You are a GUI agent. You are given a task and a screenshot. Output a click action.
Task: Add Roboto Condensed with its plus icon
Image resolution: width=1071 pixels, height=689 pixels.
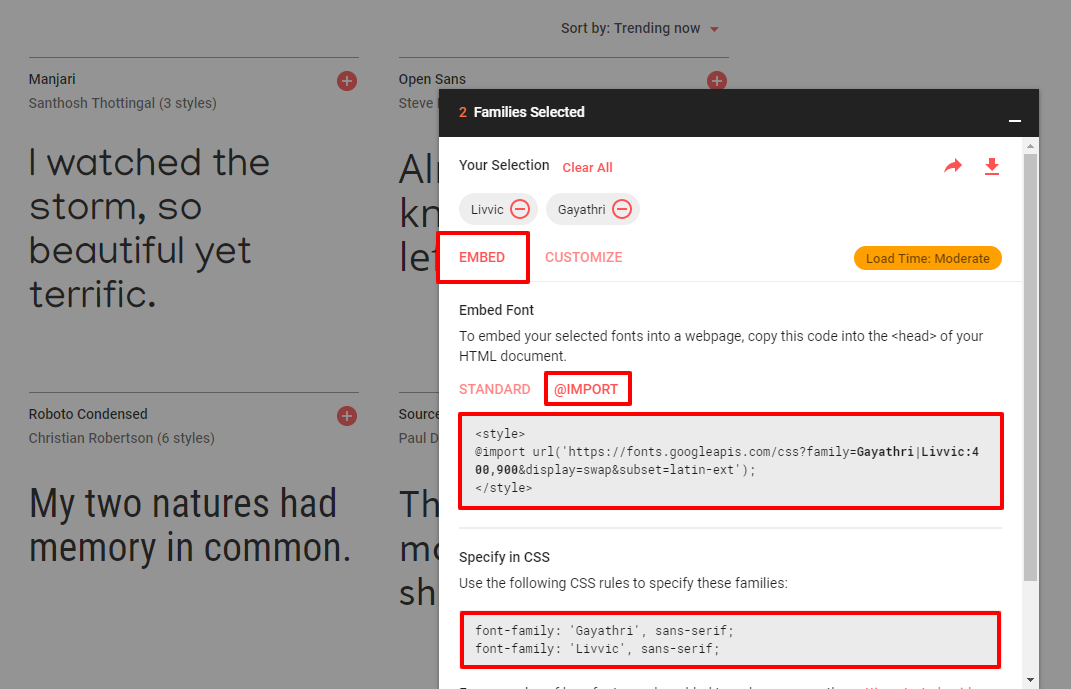(x=347, y=416)
